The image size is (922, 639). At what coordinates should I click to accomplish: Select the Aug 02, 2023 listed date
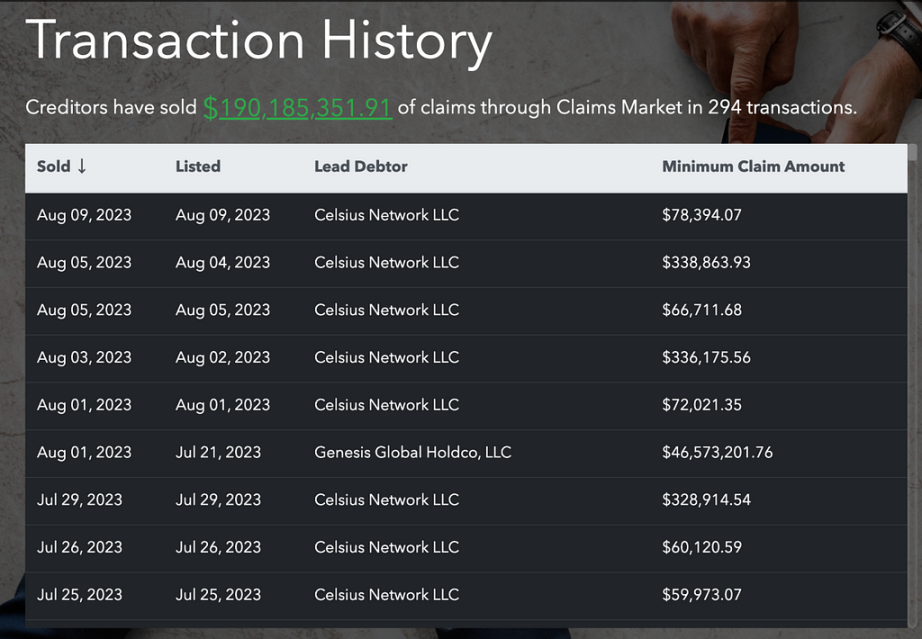pyautogui.click(x=223, y=358)
